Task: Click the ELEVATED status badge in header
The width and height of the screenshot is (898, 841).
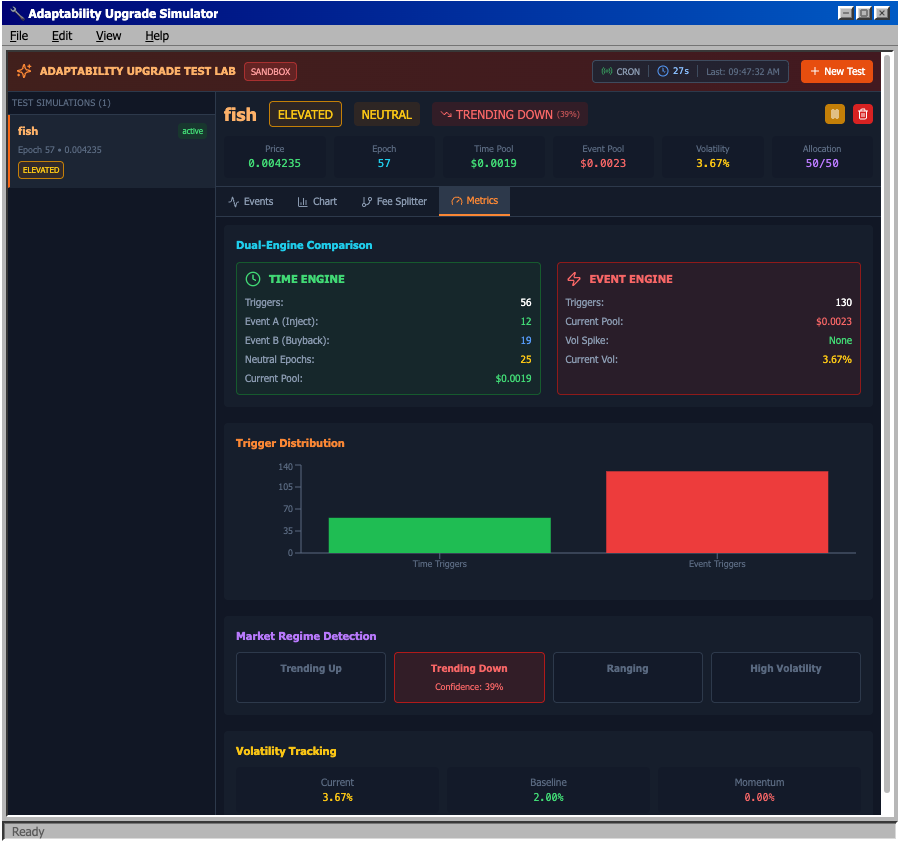Action: [305, 115]
